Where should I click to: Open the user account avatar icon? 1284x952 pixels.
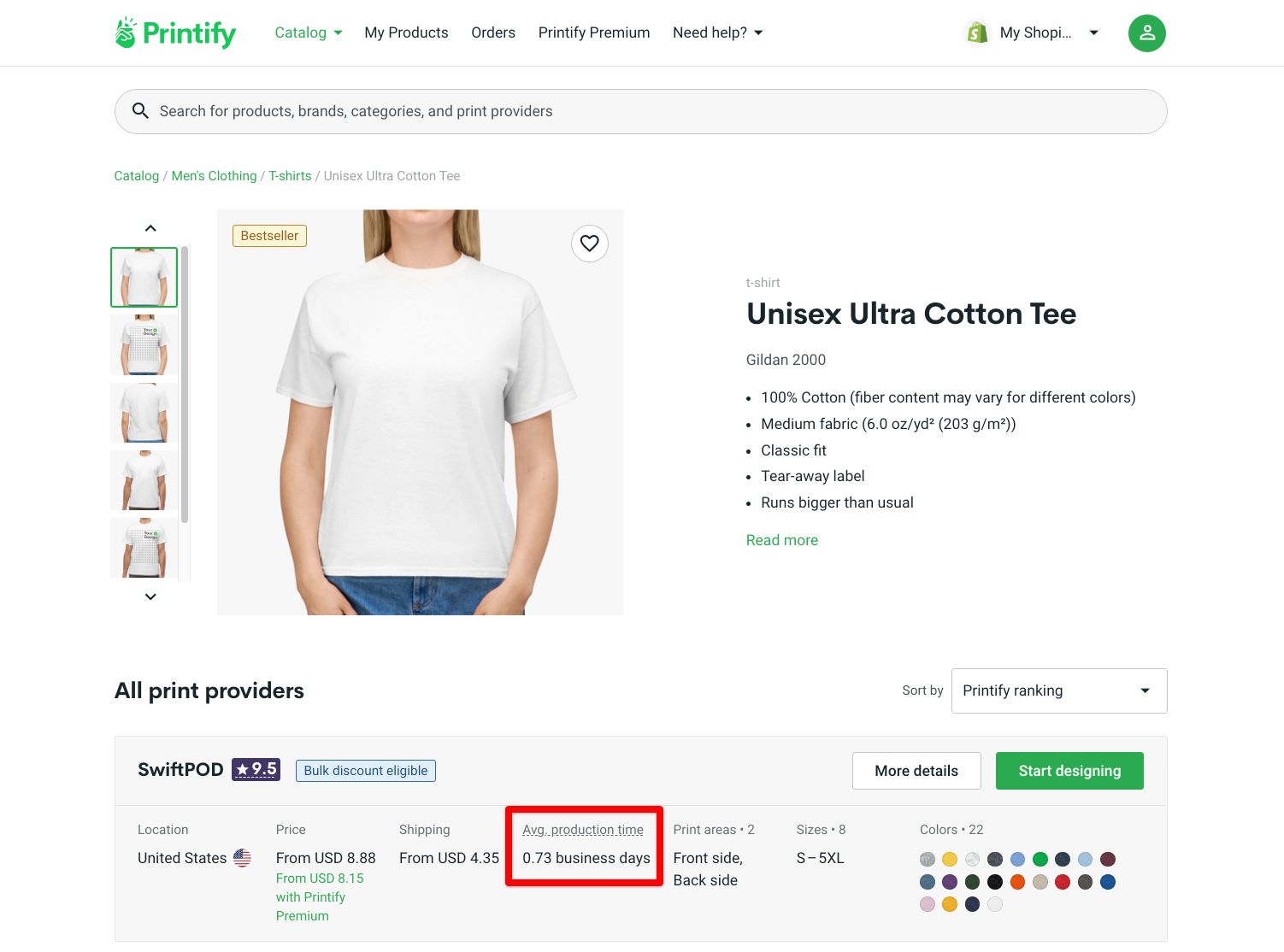pyautogui.click(x=1146, y=33)
